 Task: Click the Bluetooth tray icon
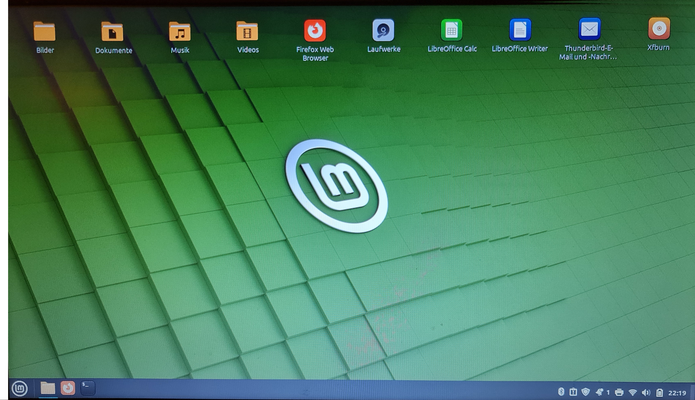pos(561,390)
